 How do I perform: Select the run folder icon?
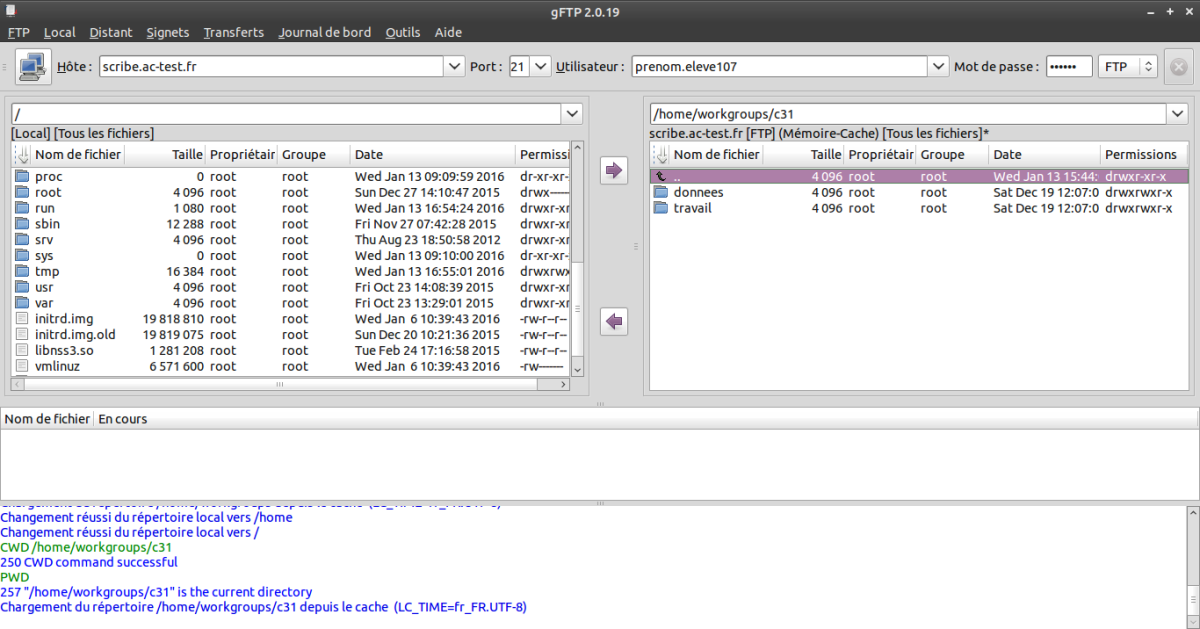point(23,208)
